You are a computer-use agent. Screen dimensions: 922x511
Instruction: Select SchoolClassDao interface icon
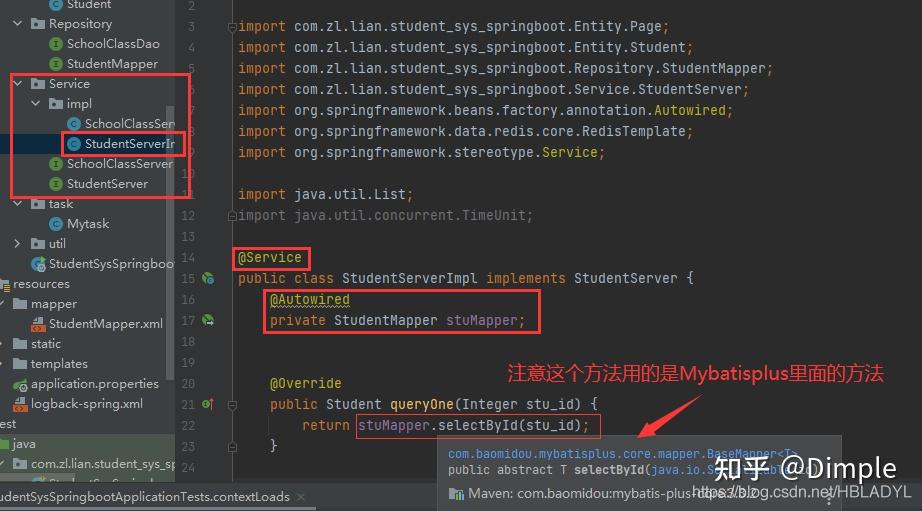[x=56, y=44]
